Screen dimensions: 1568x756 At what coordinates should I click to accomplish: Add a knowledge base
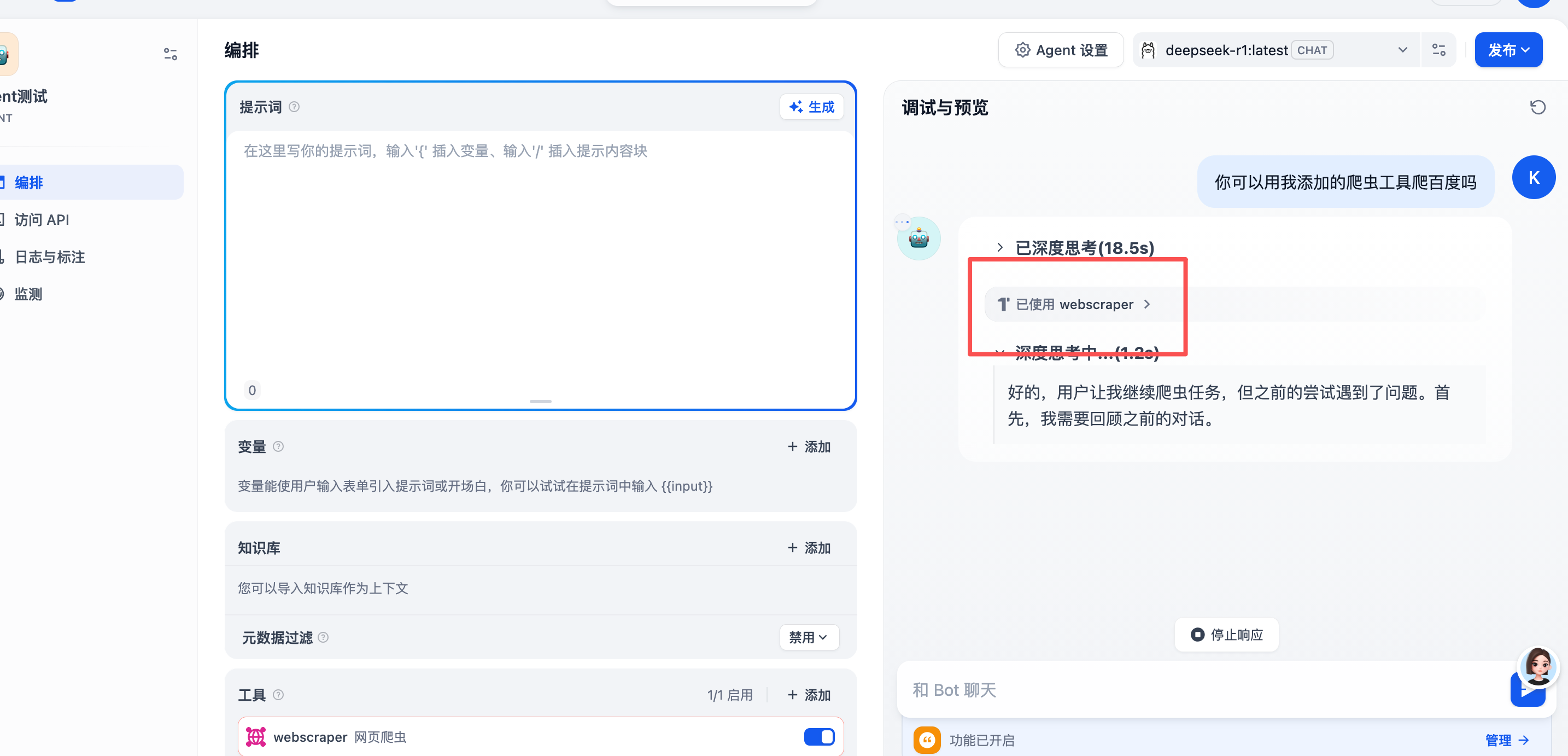click(809, 548)
